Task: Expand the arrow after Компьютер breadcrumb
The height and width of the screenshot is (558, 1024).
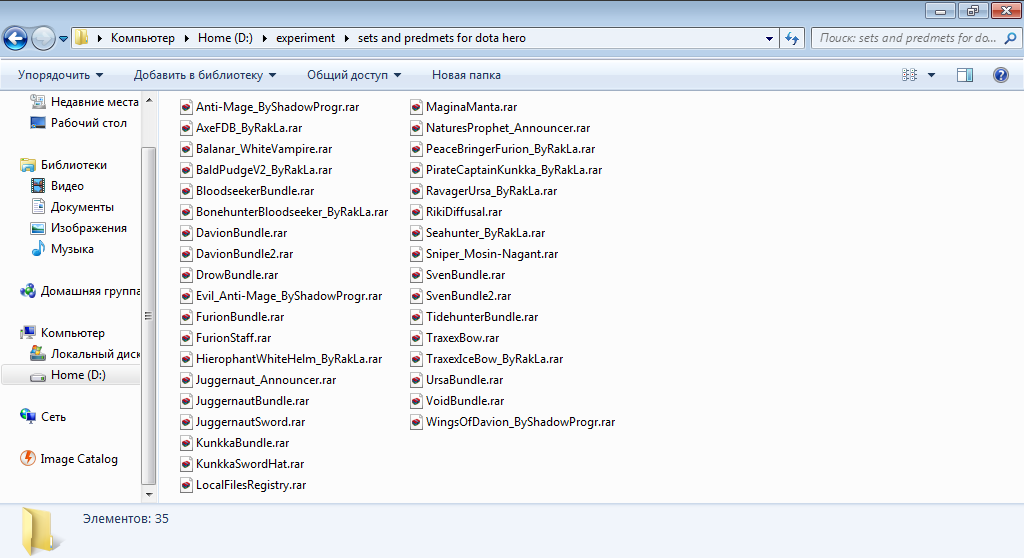Action: tap(186, 38)
